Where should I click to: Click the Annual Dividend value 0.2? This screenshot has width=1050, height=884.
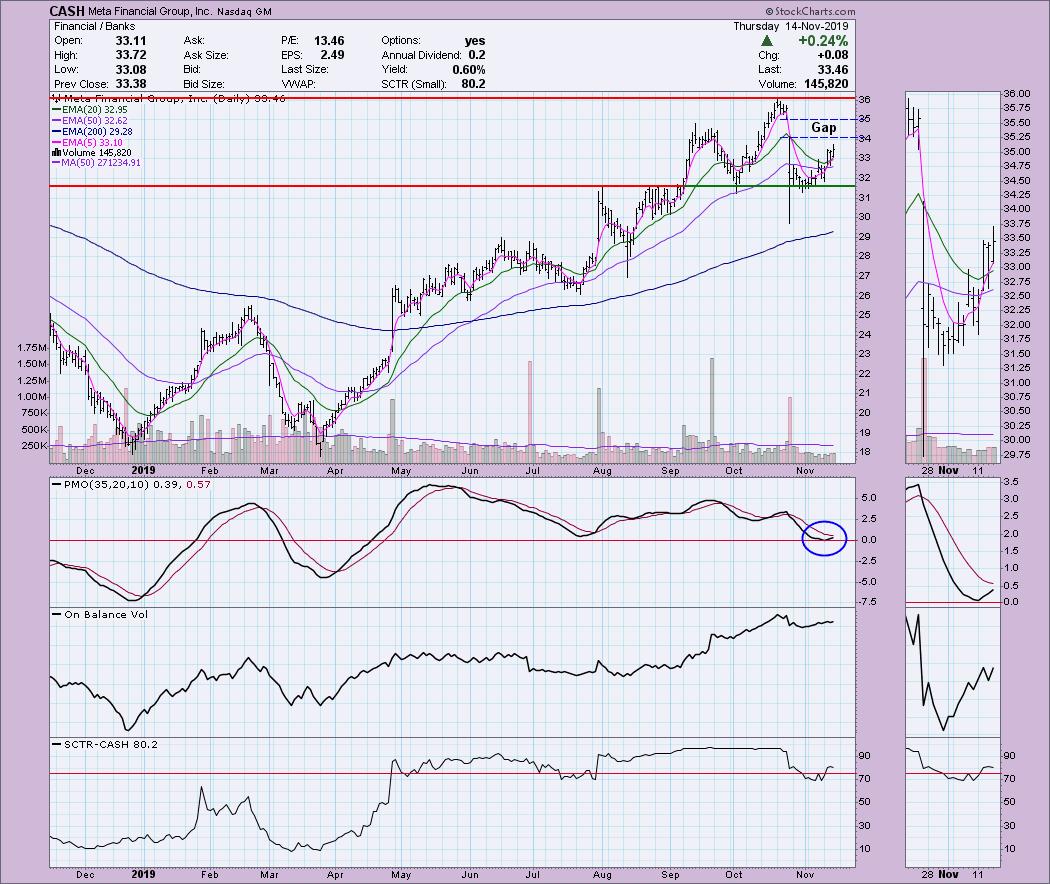477,55
